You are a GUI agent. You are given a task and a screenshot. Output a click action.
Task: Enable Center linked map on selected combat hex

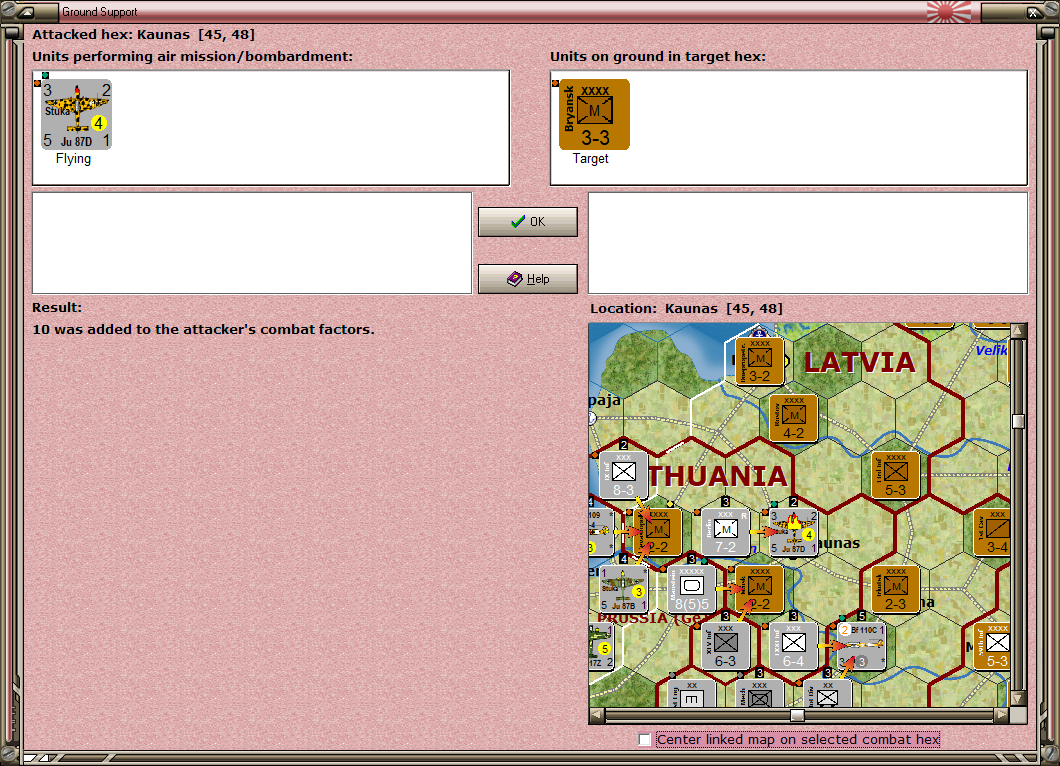(x=645, y=740)
